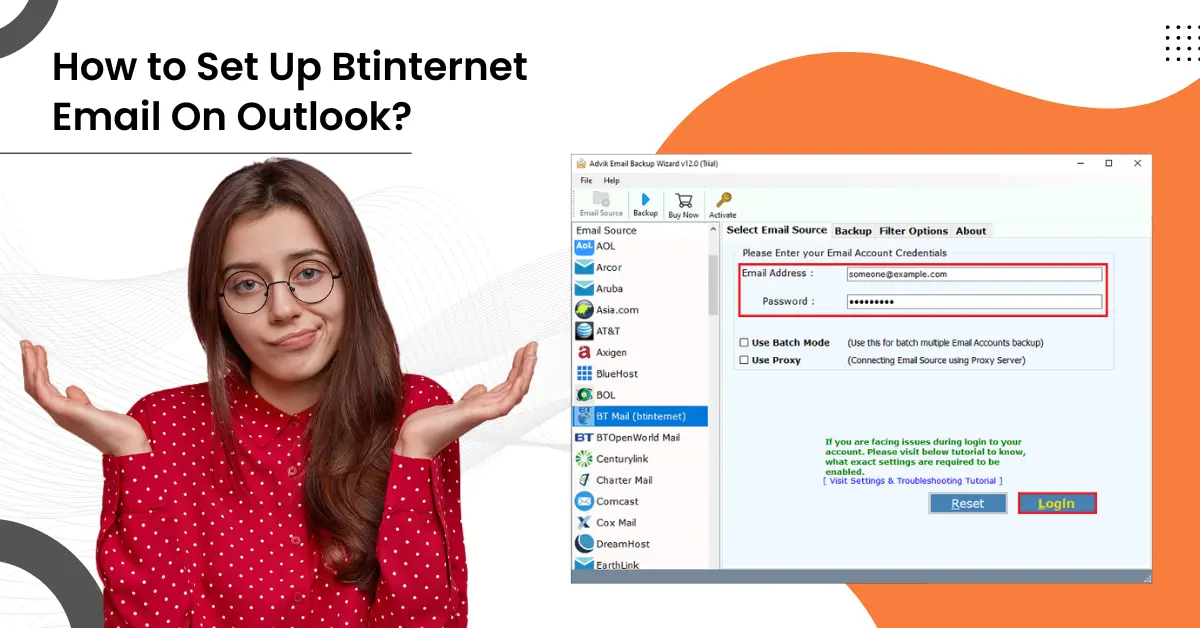Open the File menu
This screenshot has width=1200, height=628.
click(x=585, y=181)
